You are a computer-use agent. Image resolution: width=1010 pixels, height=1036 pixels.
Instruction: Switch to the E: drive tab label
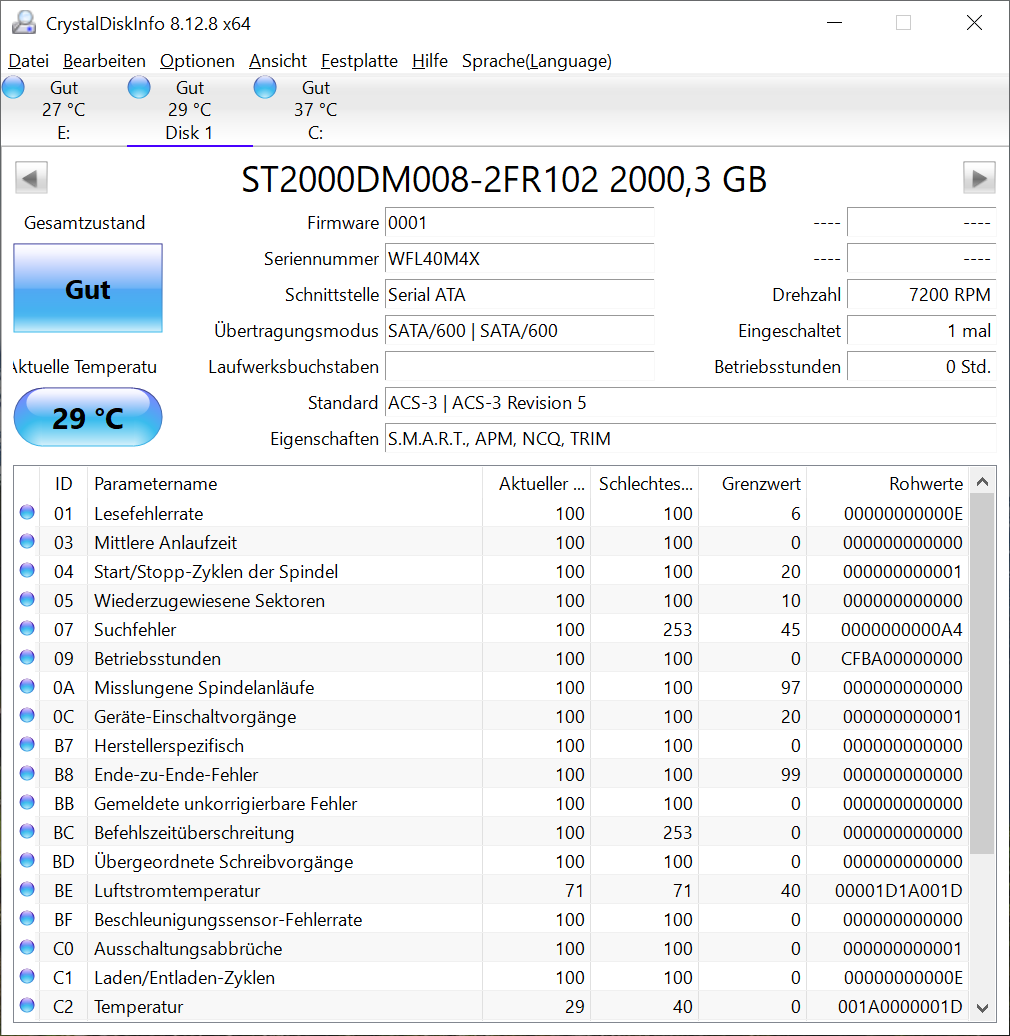pyautogui.click(x=63, y=133)
